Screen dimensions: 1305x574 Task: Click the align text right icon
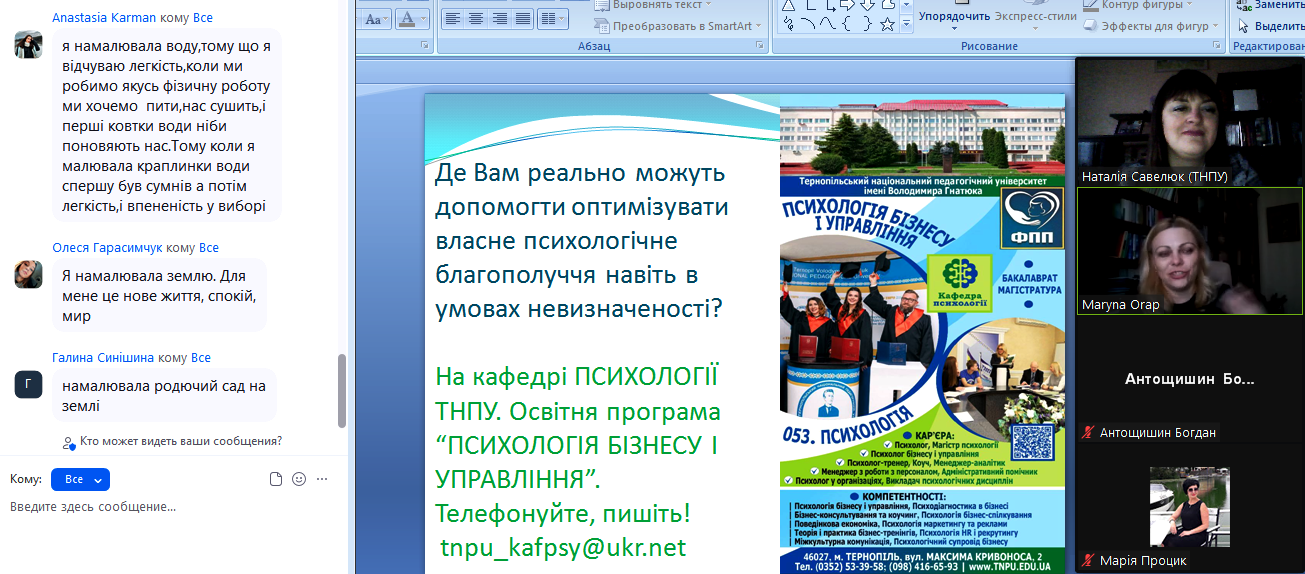point(500,19)
